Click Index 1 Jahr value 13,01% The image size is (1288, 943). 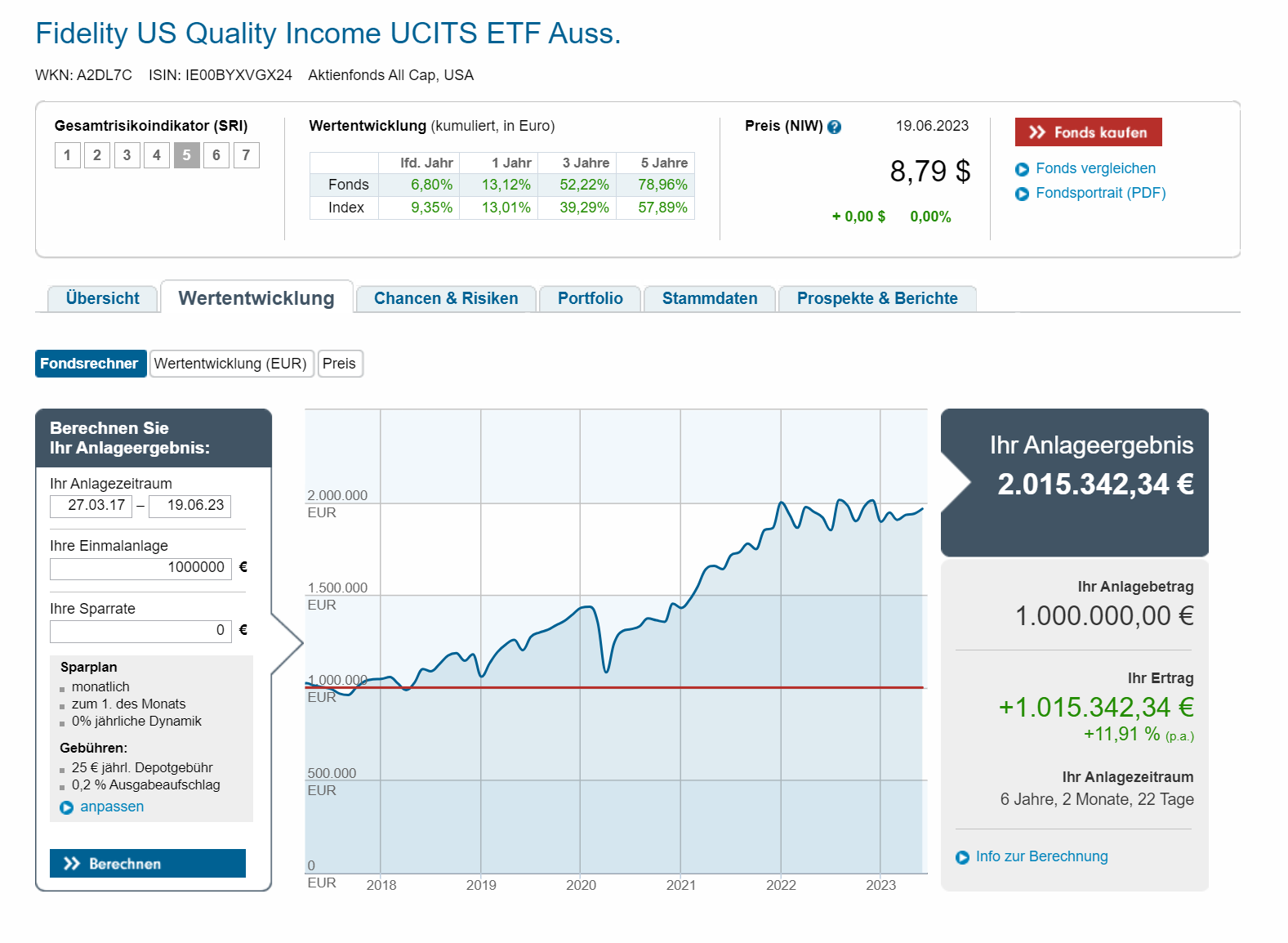506,208
